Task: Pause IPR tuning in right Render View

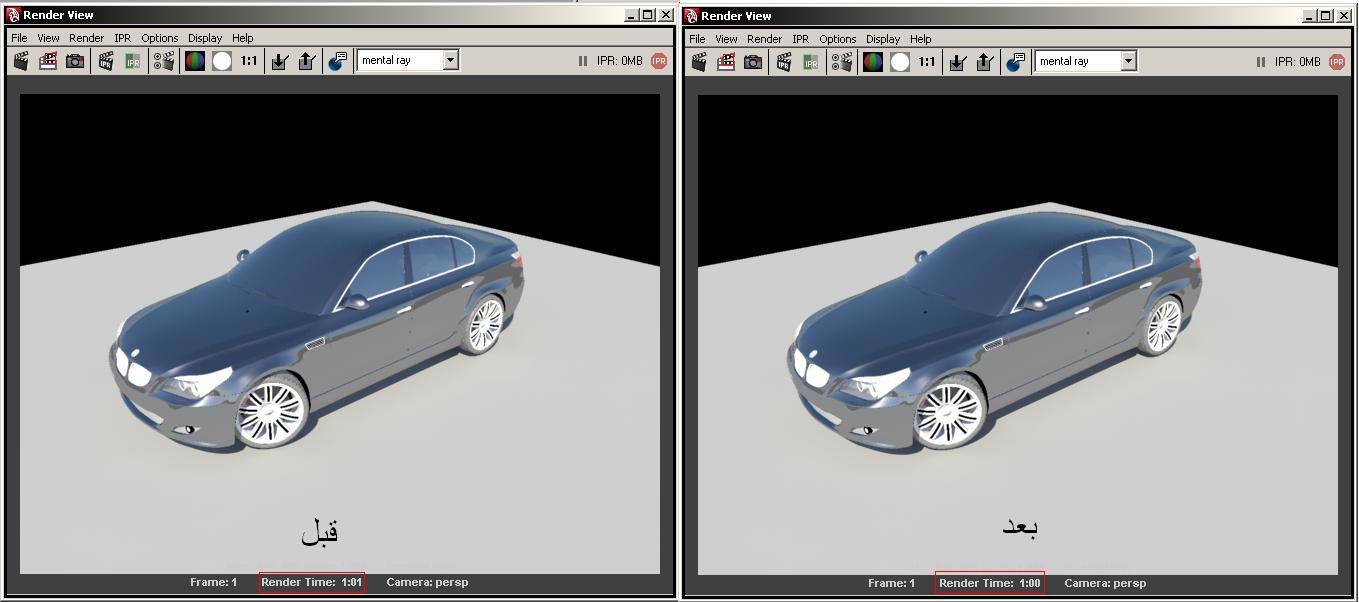Action: [1261, 61]
